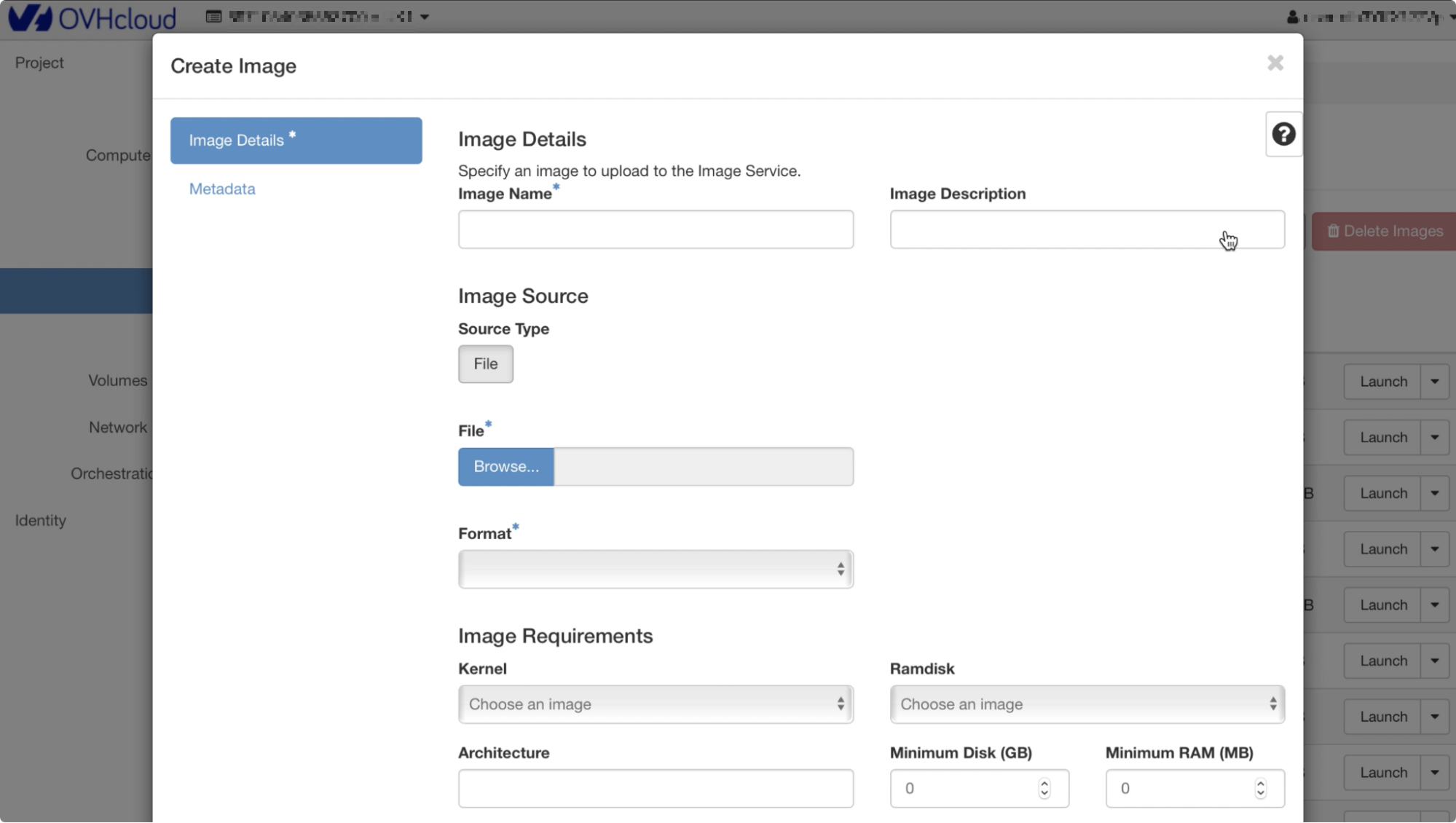The height and width of the screenshot is (823, 1456).
Task: Increase Minimum Disk (GB) stepper
Action: point(1044,783)
